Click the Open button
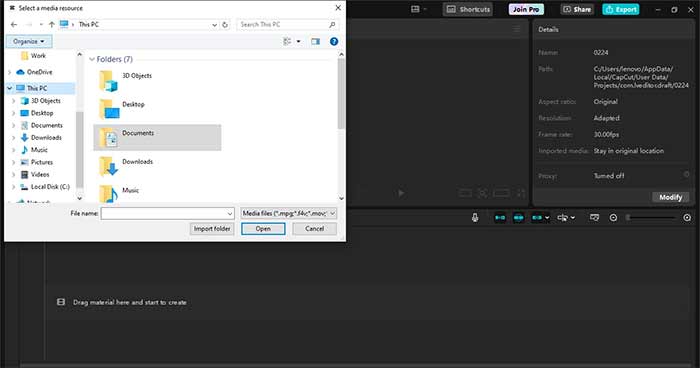Image resolution: width=700 pixels, height=368 pixels. (x=263, y=229)
